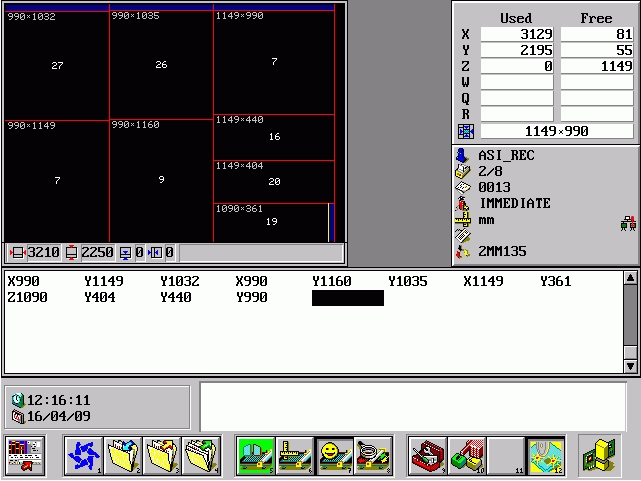This screenshot has width=641, height=481.
Task: Click the network computers icon beside mm
Action: [x=628, y=223]
